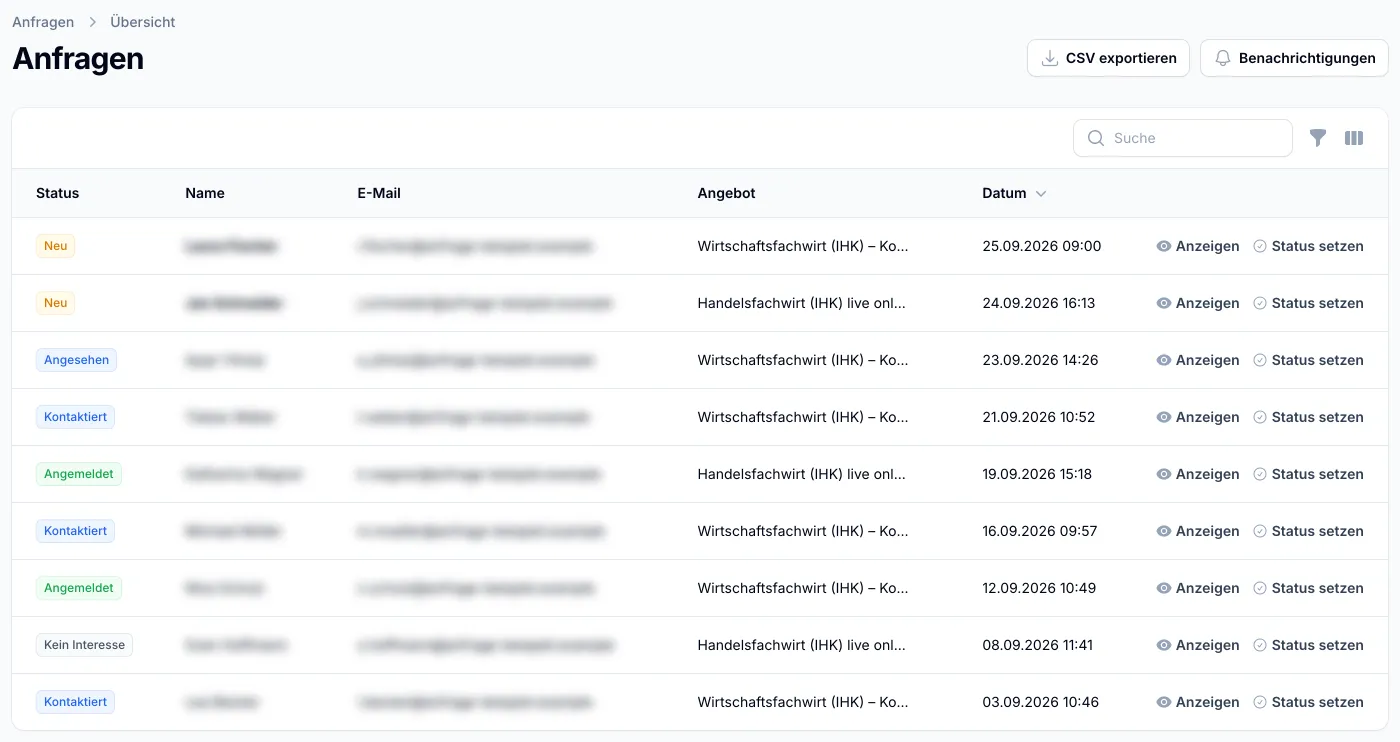The image size is (1400, 742).
Task: Click the date 24.09.2026 16:13
Action: coord(1039,303)
